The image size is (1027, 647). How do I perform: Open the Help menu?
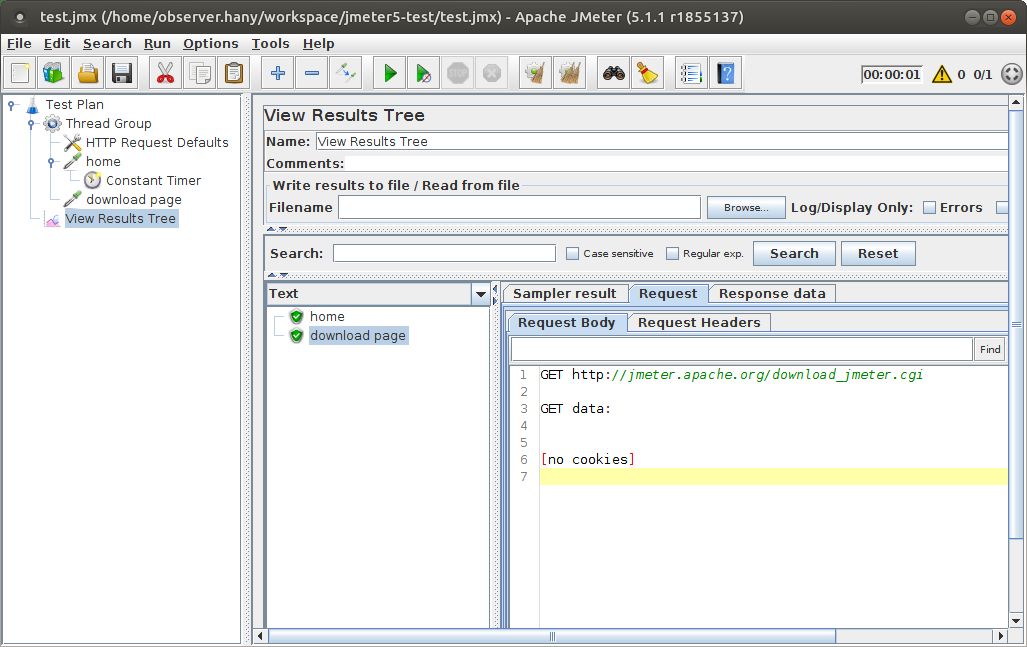(318, 44)
